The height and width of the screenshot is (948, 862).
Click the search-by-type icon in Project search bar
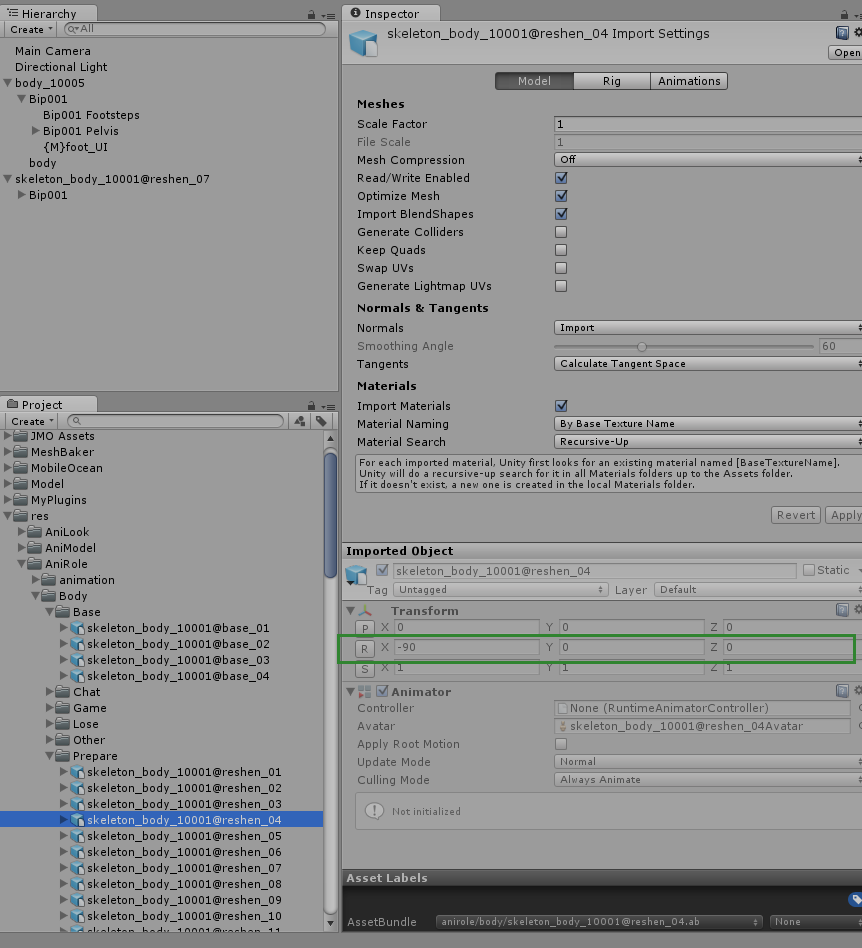[x=301, y=421]
